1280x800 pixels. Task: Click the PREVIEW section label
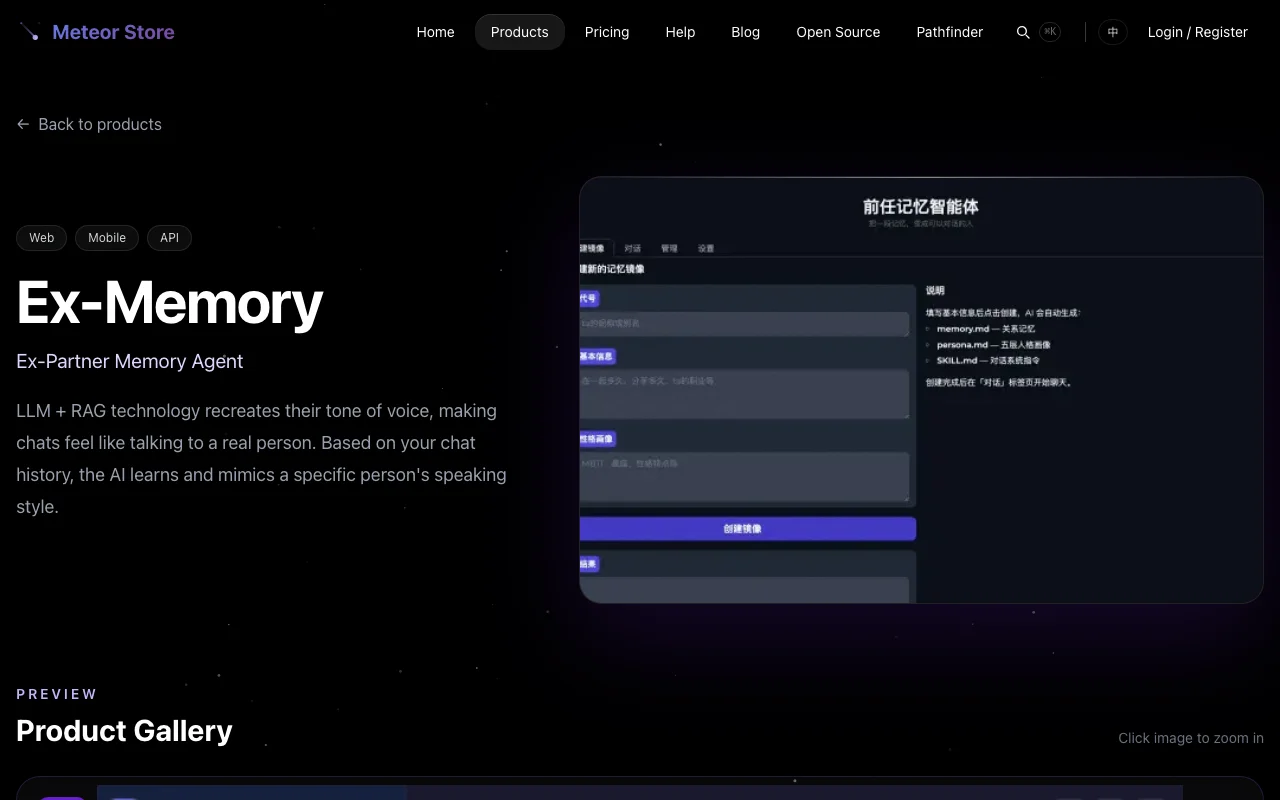click(57, 694)
